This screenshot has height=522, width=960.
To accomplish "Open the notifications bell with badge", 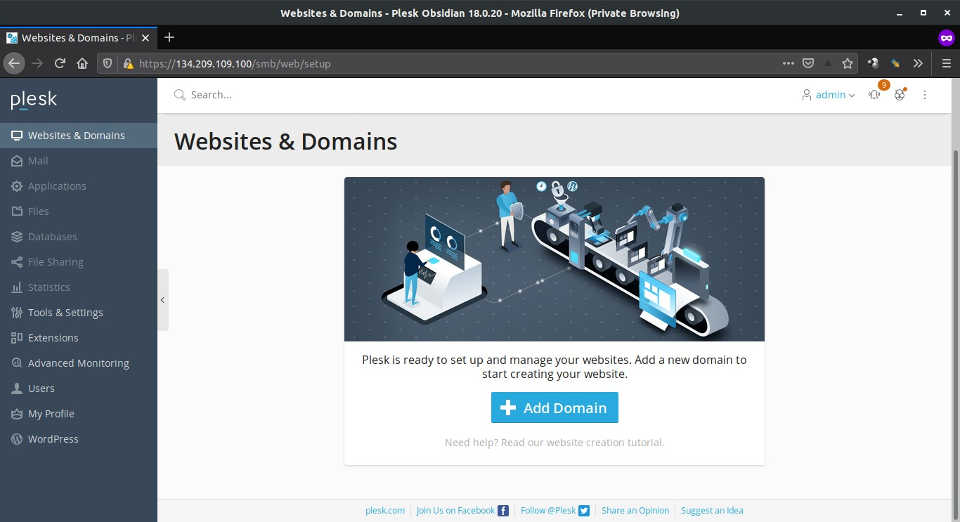I will pyautogui.click(x=876, y=93).
